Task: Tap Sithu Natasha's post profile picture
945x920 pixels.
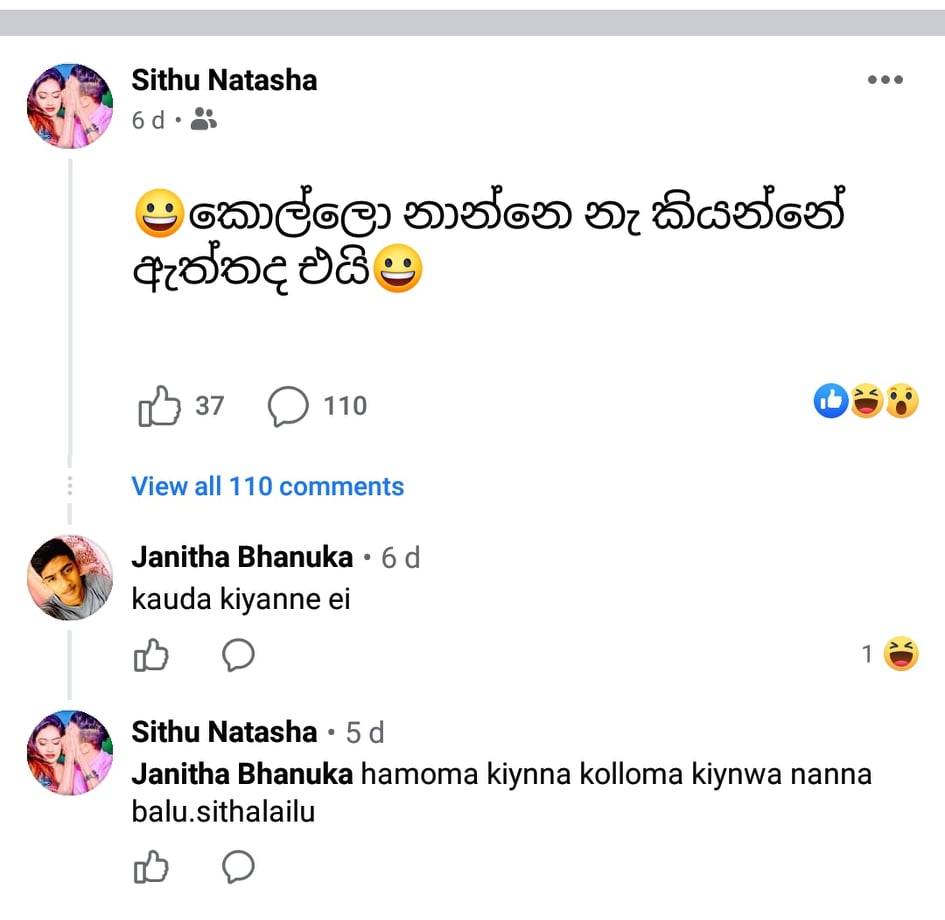Action: (70, 106)
